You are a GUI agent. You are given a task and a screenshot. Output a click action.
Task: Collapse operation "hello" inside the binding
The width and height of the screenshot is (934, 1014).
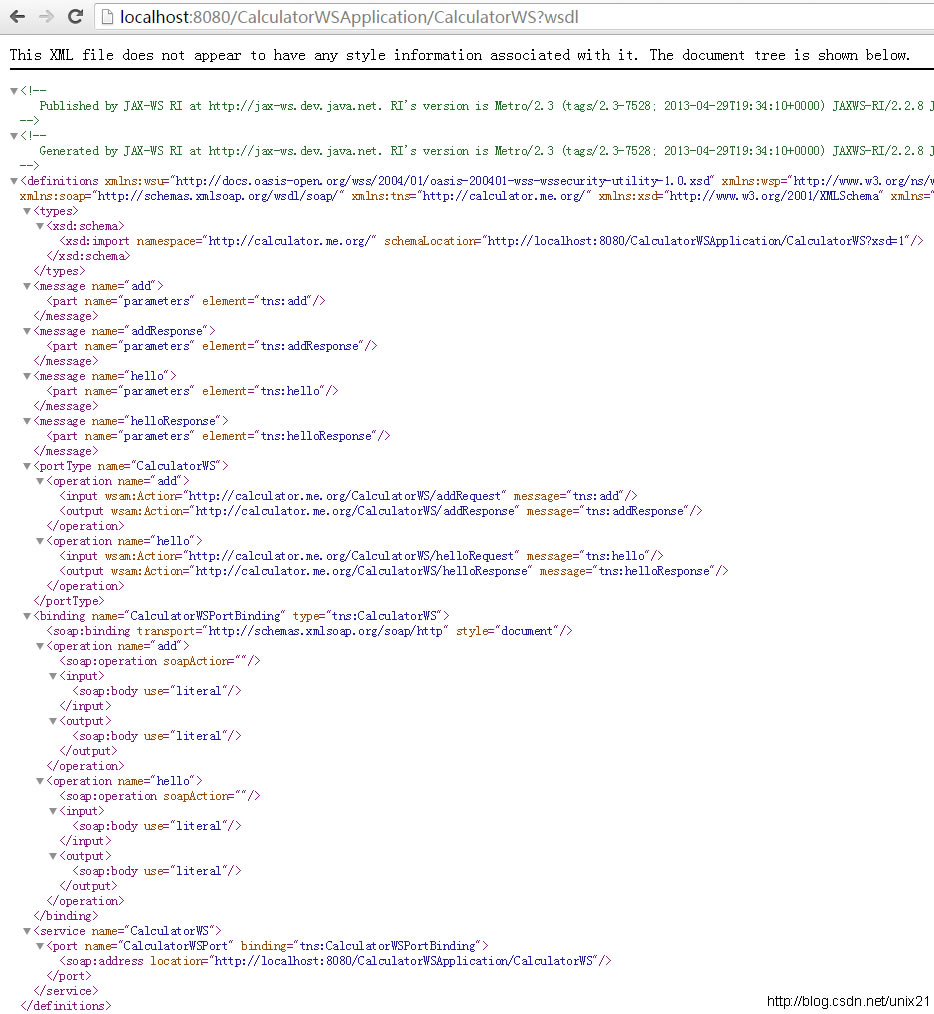point(39,782)
